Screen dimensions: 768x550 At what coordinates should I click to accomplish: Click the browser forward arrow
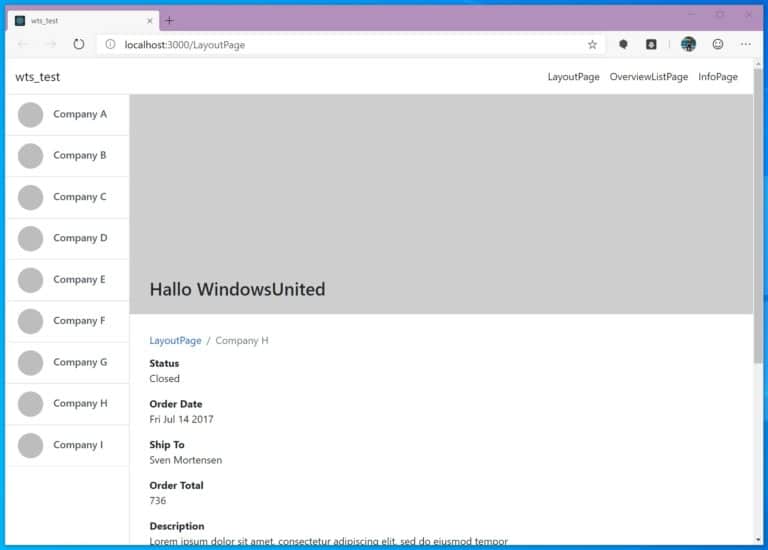(50, 45)
